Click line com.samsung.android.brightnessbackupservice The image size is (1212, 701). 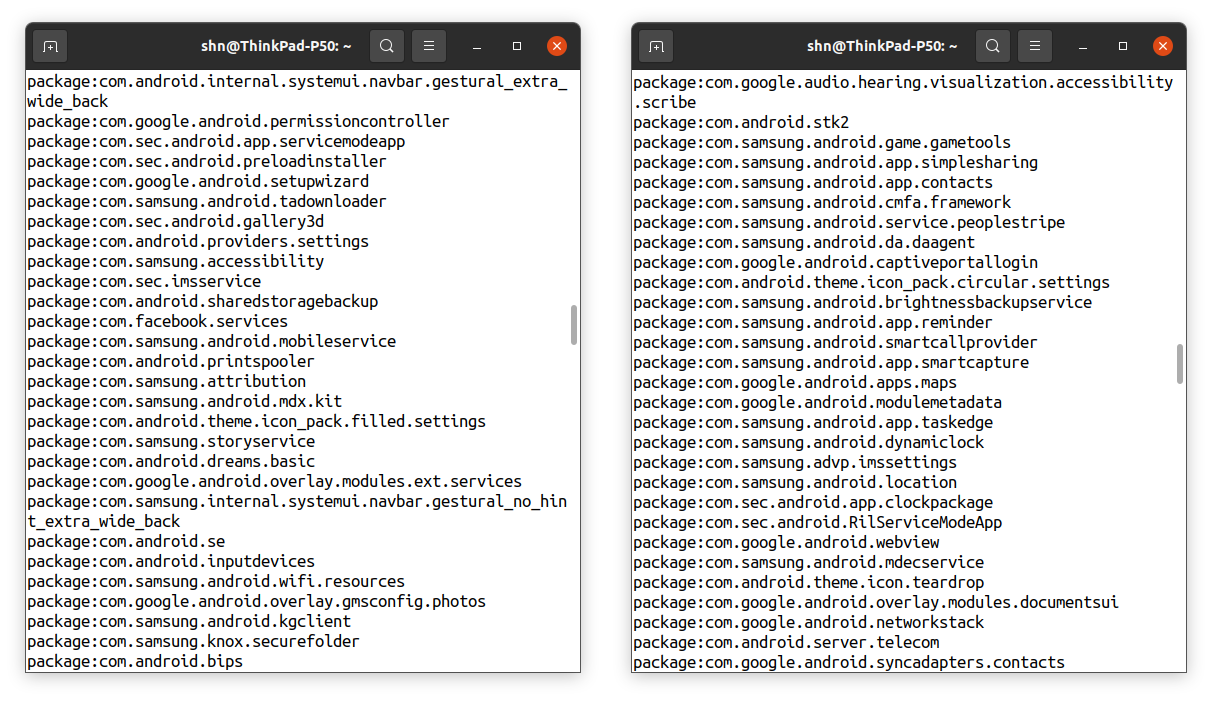[863, 303]
